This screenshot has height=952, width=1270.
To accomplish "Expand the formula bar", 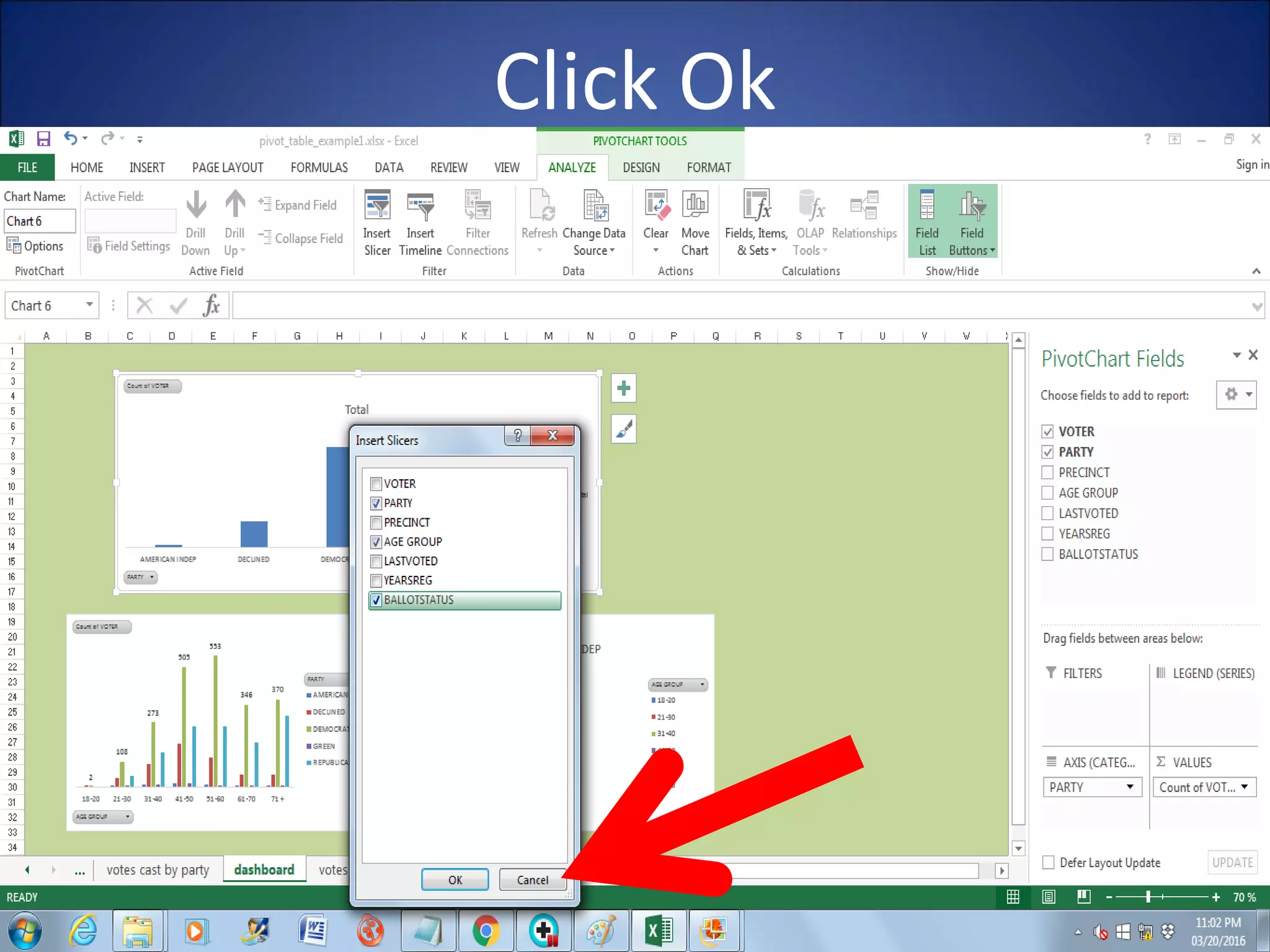I will pos(1257,306).
